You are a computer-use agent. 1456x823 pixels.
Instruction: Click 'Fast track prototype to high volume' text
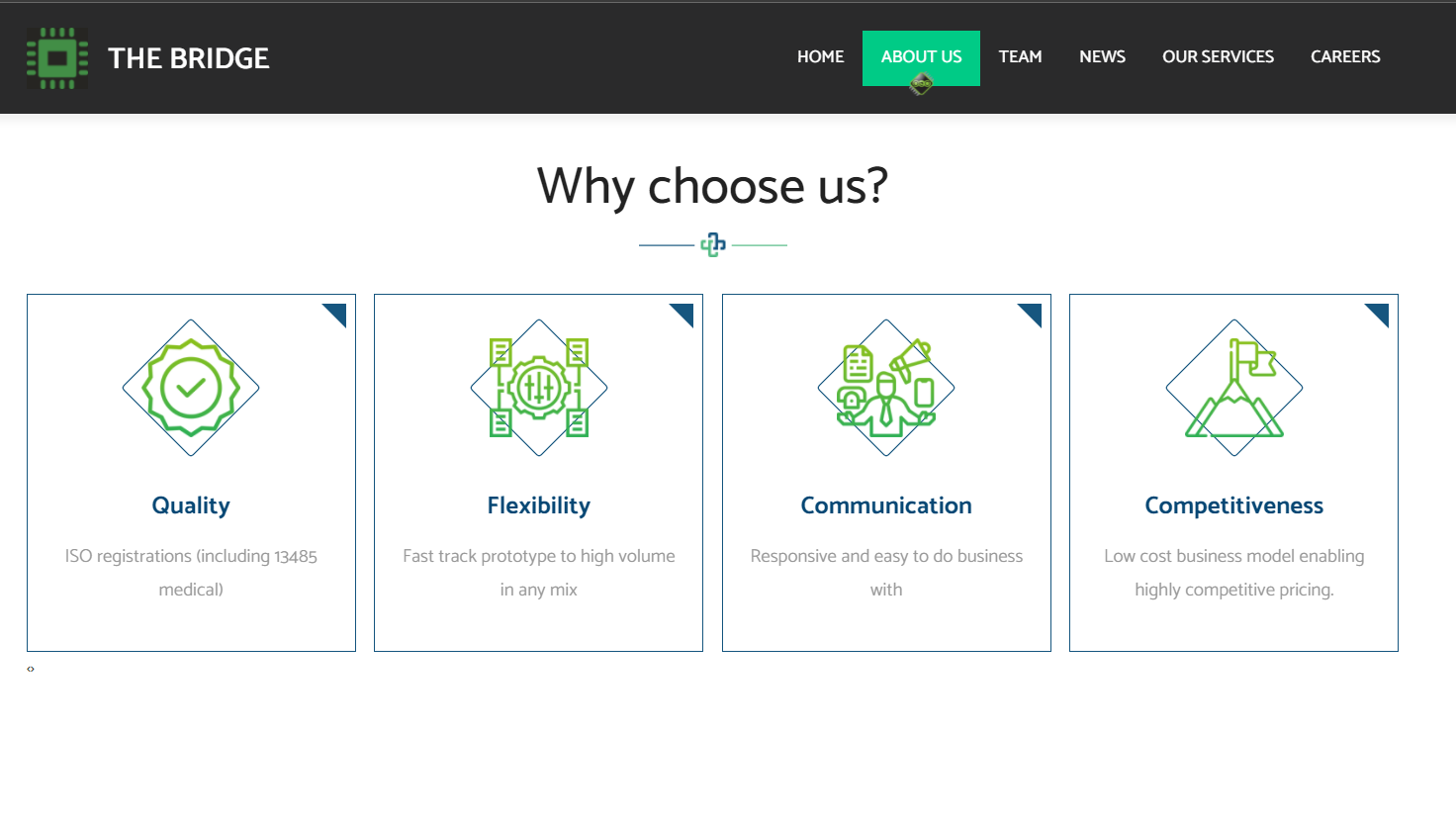click(539, 556)
